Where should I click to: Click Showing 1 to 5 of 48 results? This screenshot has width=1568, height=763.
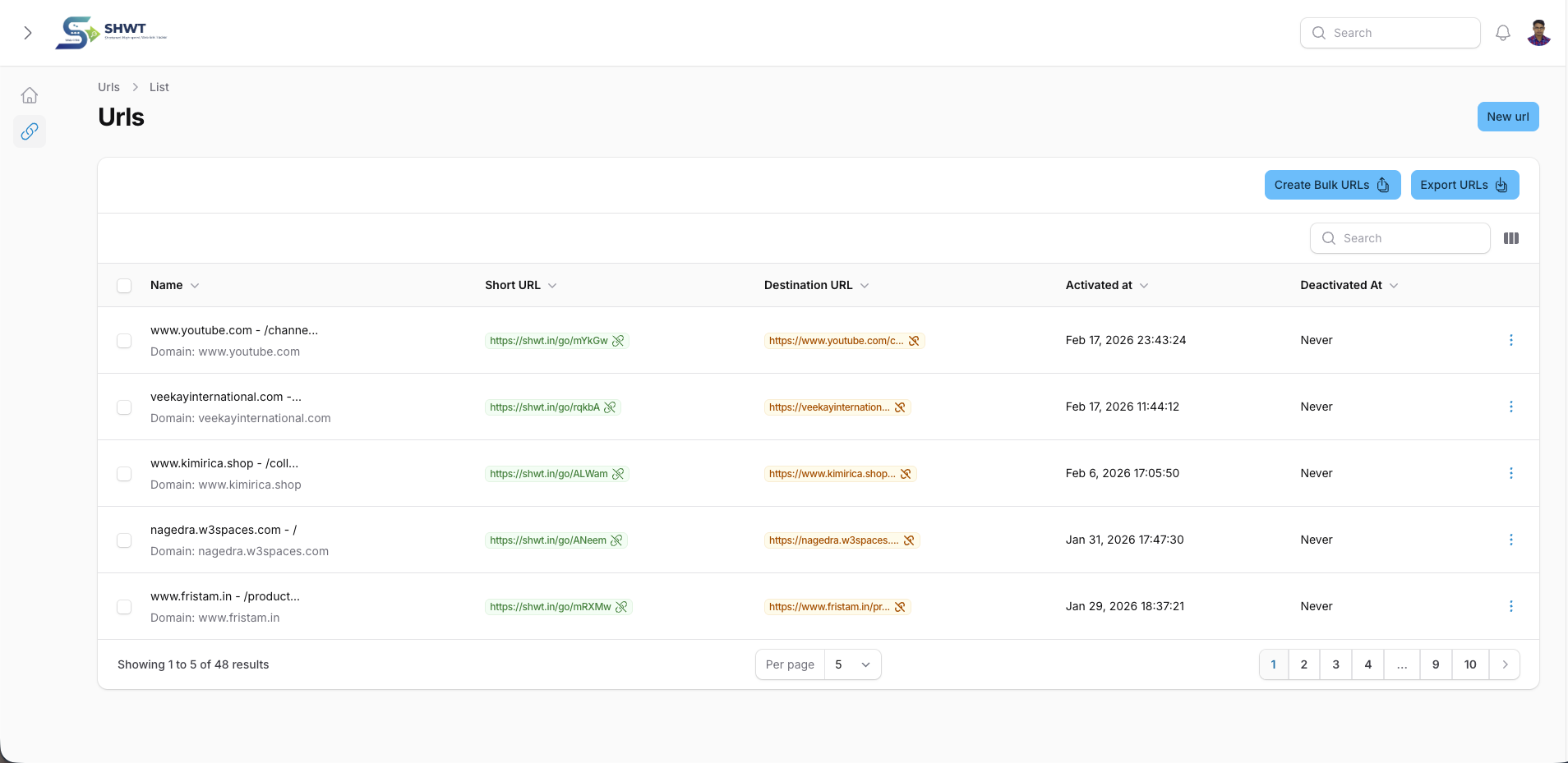point(193,664)
